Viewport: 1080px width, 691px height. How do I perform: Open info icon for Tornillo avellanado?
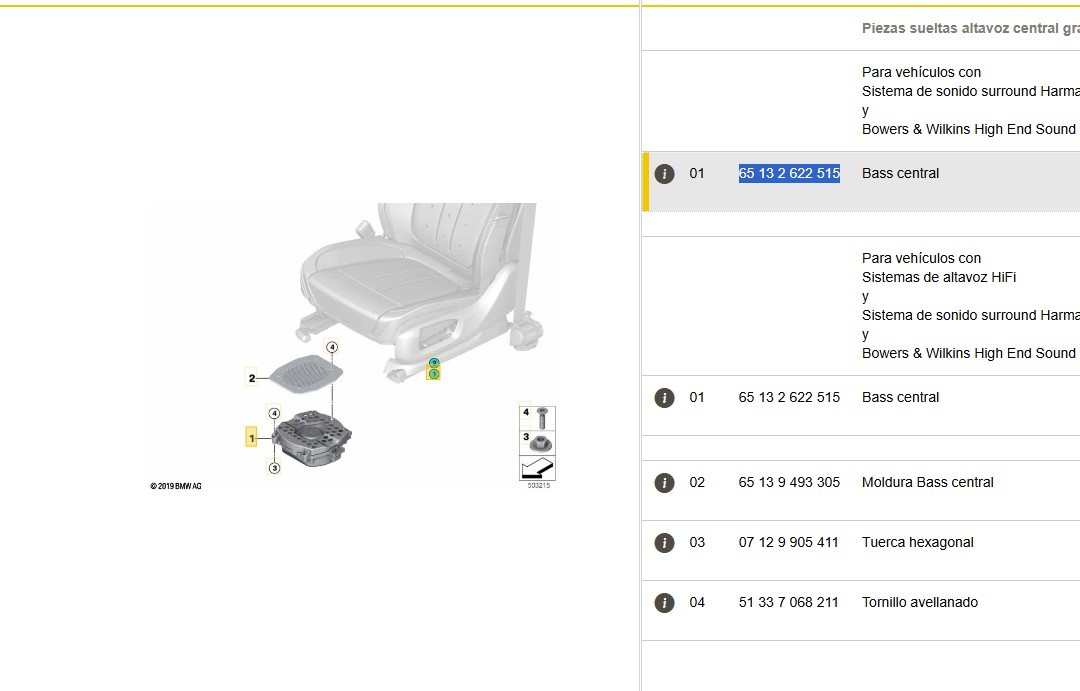(664, 603)
